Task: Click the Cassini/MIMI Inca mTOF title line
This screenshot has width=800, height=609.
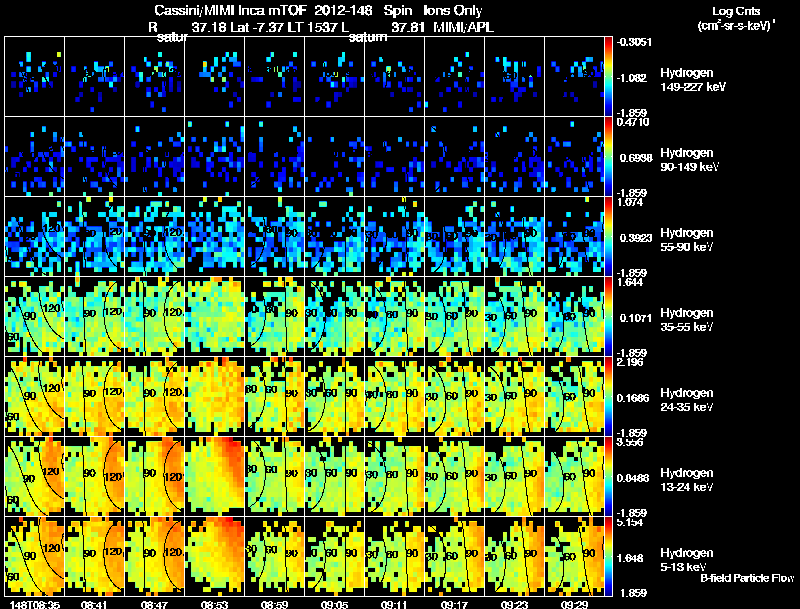Action: [318, 10]
